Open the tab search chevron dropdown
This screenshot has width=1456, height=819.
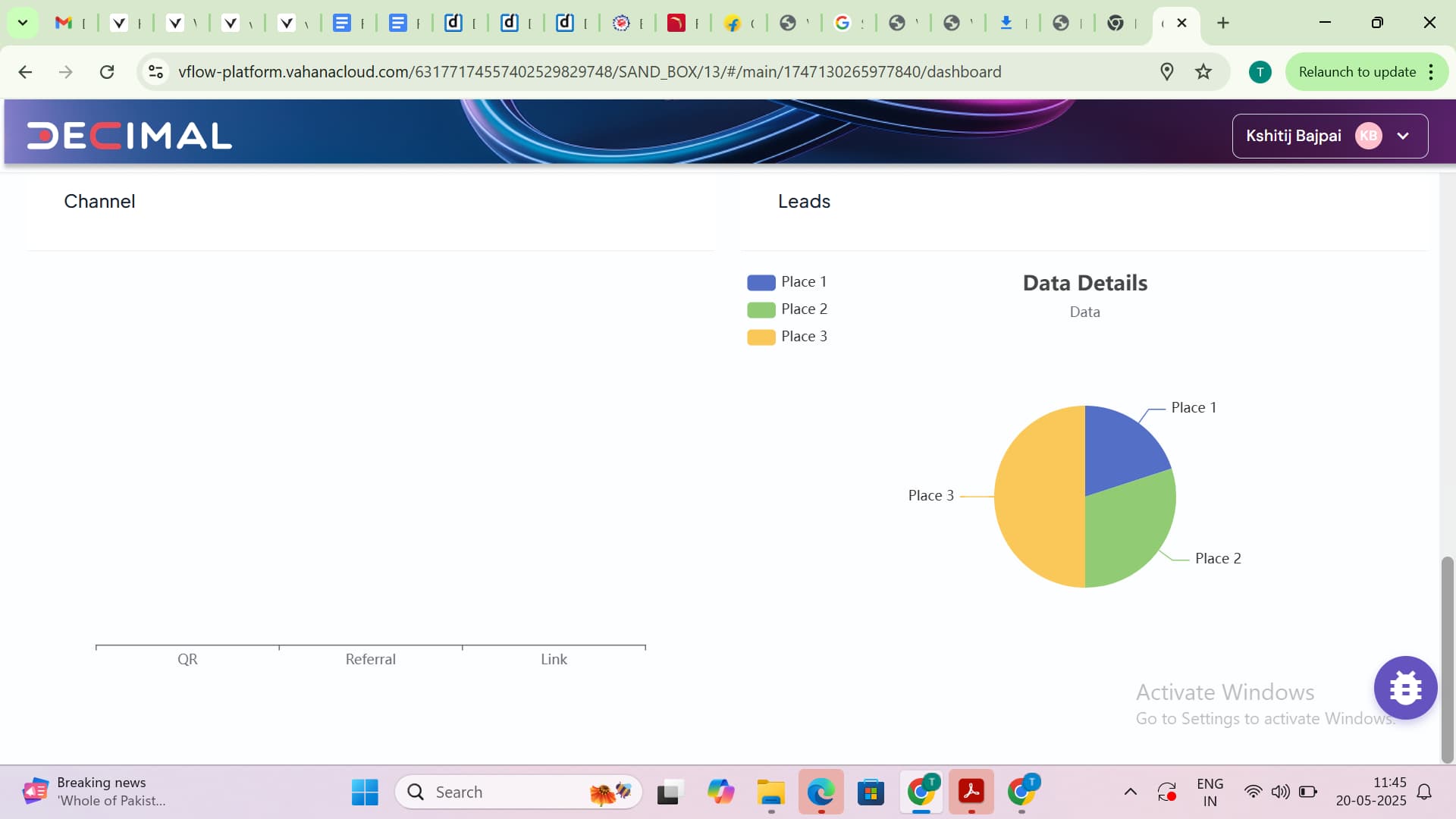23,23
